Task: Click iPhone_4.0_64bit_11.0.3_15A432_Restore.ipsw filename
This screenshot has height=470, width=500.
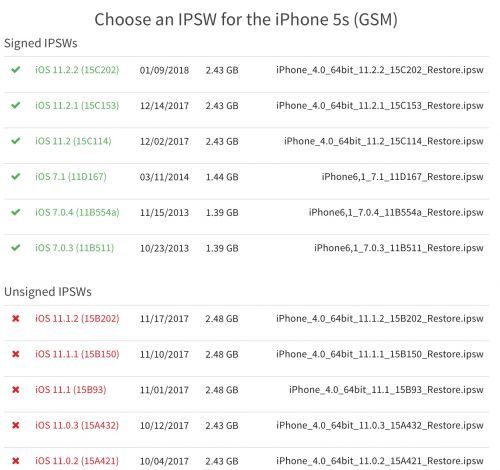Action: click(x=380, y=426)
